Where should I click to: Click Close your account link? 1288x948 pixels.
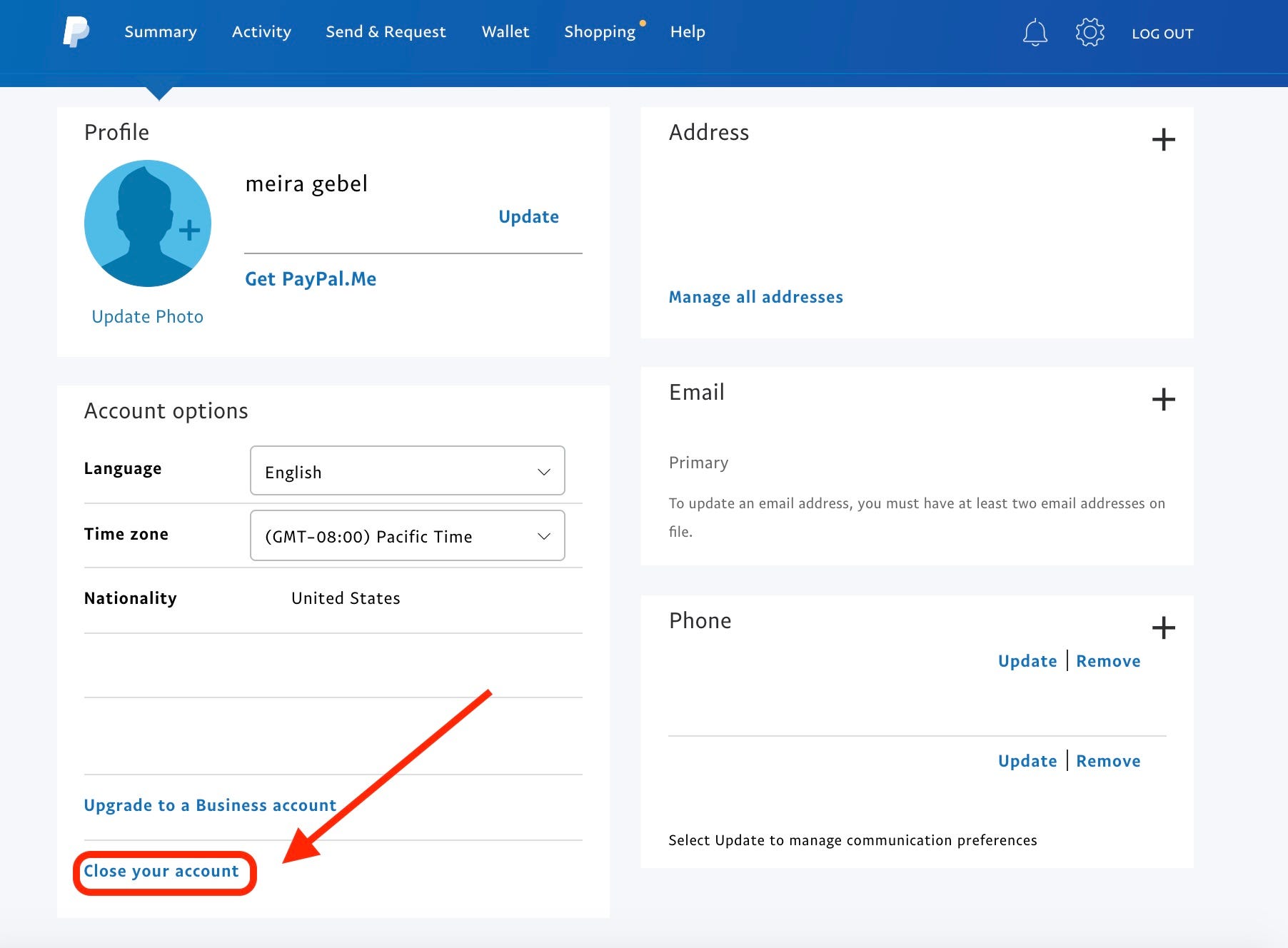click(x=161, y=871)
